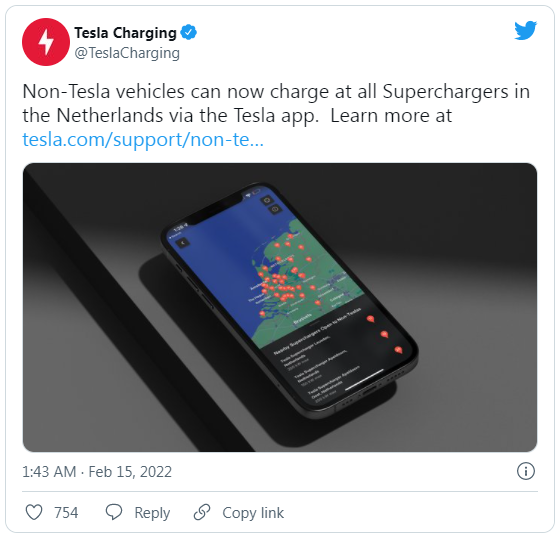Tap the first red pin in Nearby list
The height and width of the screenshot is (538, 560).
point(371,319)
